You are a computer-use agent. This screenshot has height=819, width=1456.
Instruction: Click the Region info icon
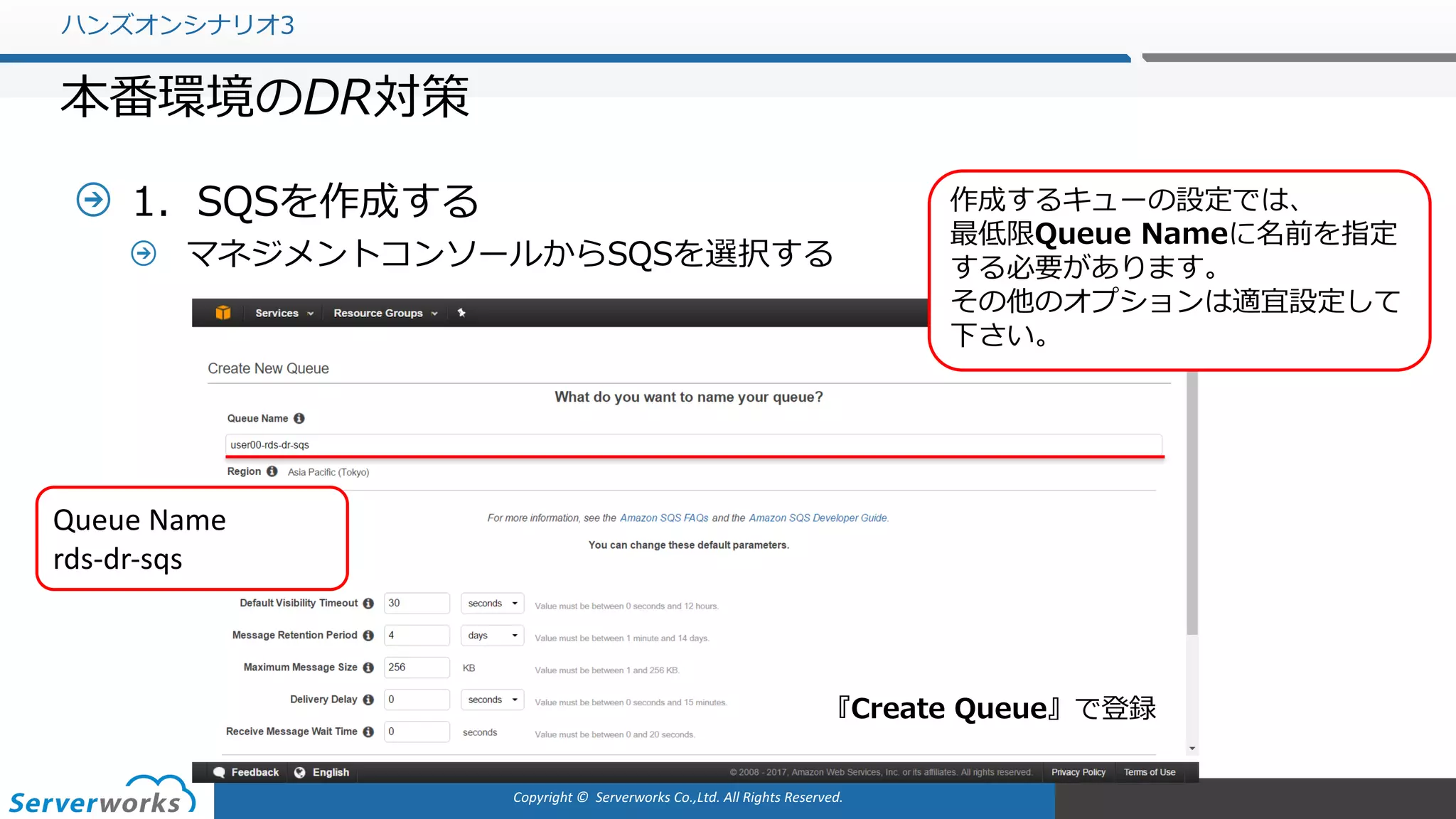click(272, 471)
